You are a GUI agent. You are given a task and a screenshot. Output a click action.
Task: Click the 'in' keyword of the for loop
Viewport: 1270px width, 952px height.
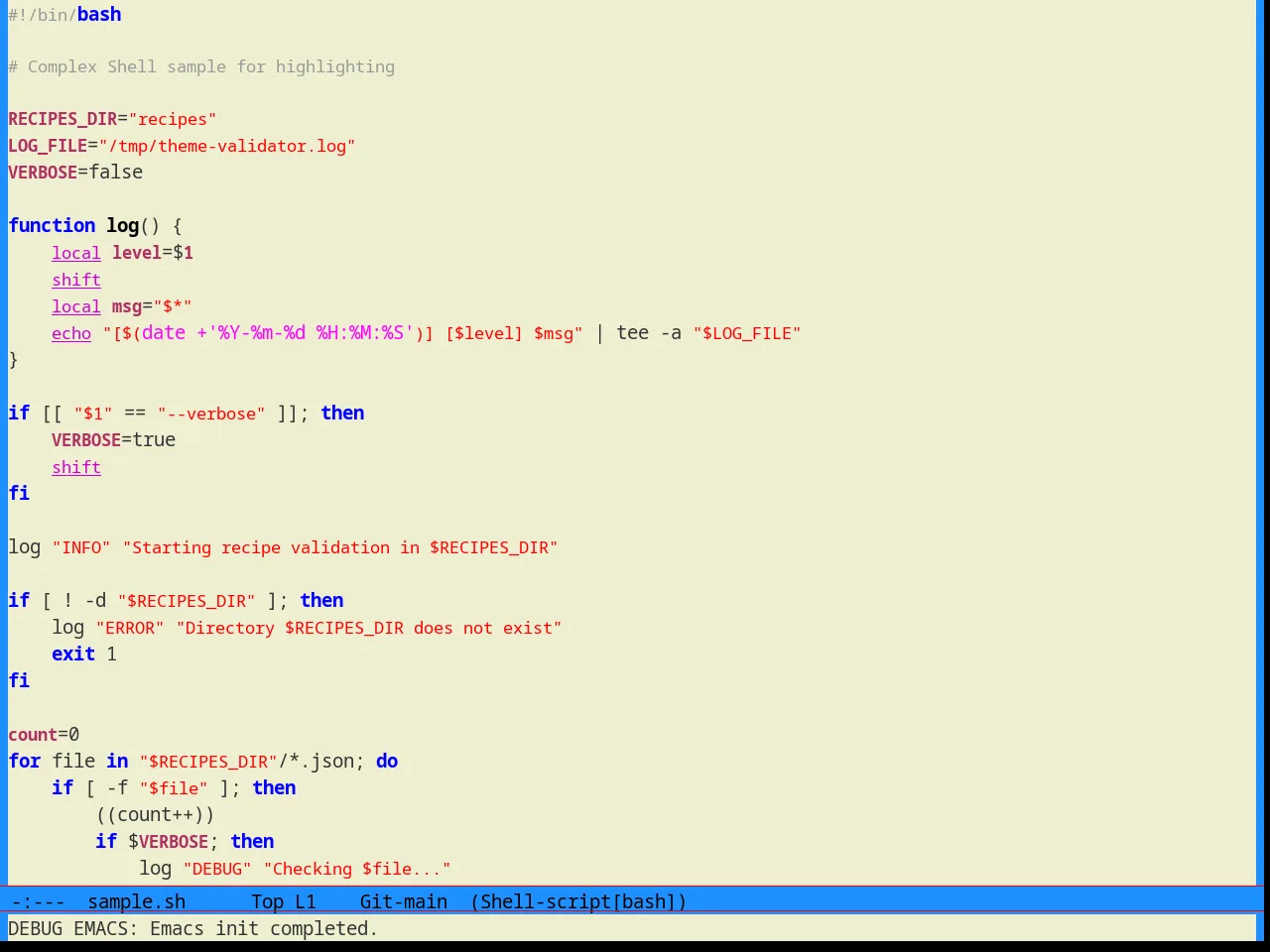[x=117, y=762]
